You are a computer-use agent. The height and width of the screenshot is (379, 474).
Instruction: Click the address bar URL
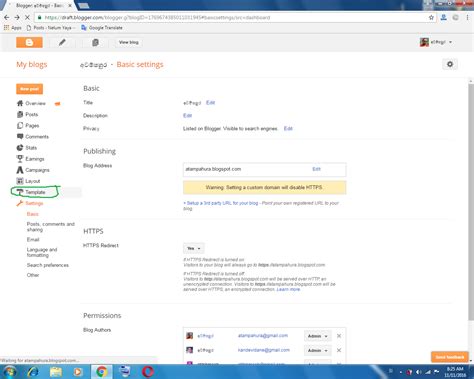coord(157,17)
